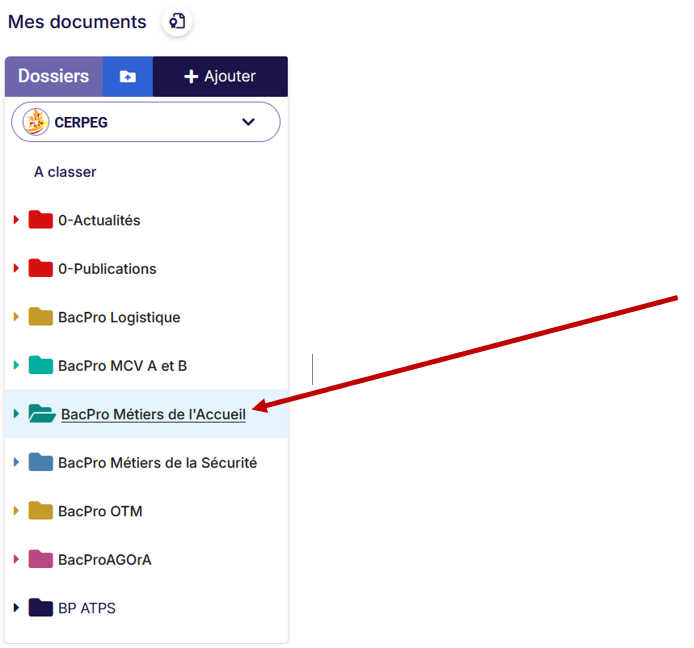The image size is (694, 648).
Task: Click the yellow BacPro Logistique folder icon
Action: (x=41, y=317)
